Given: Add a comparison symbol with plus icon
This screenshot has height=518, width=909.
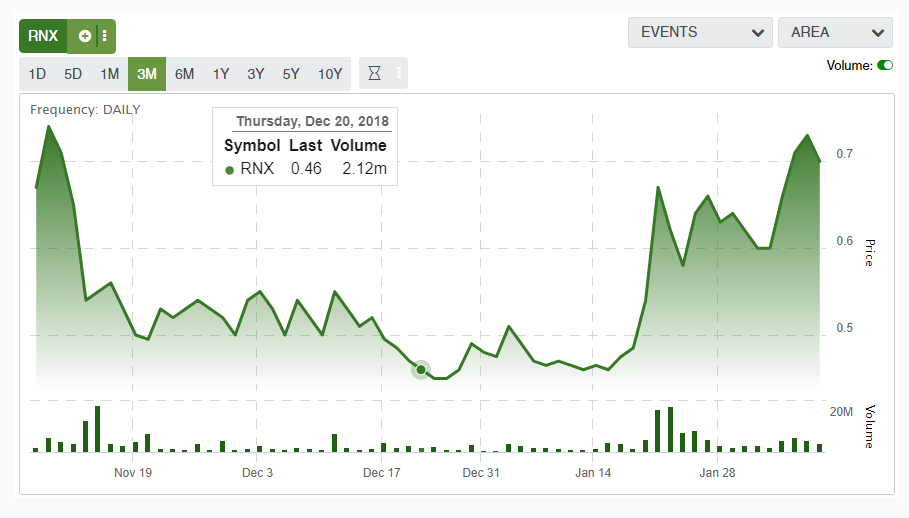Looking at the screenshot, I should coord(85,36).
